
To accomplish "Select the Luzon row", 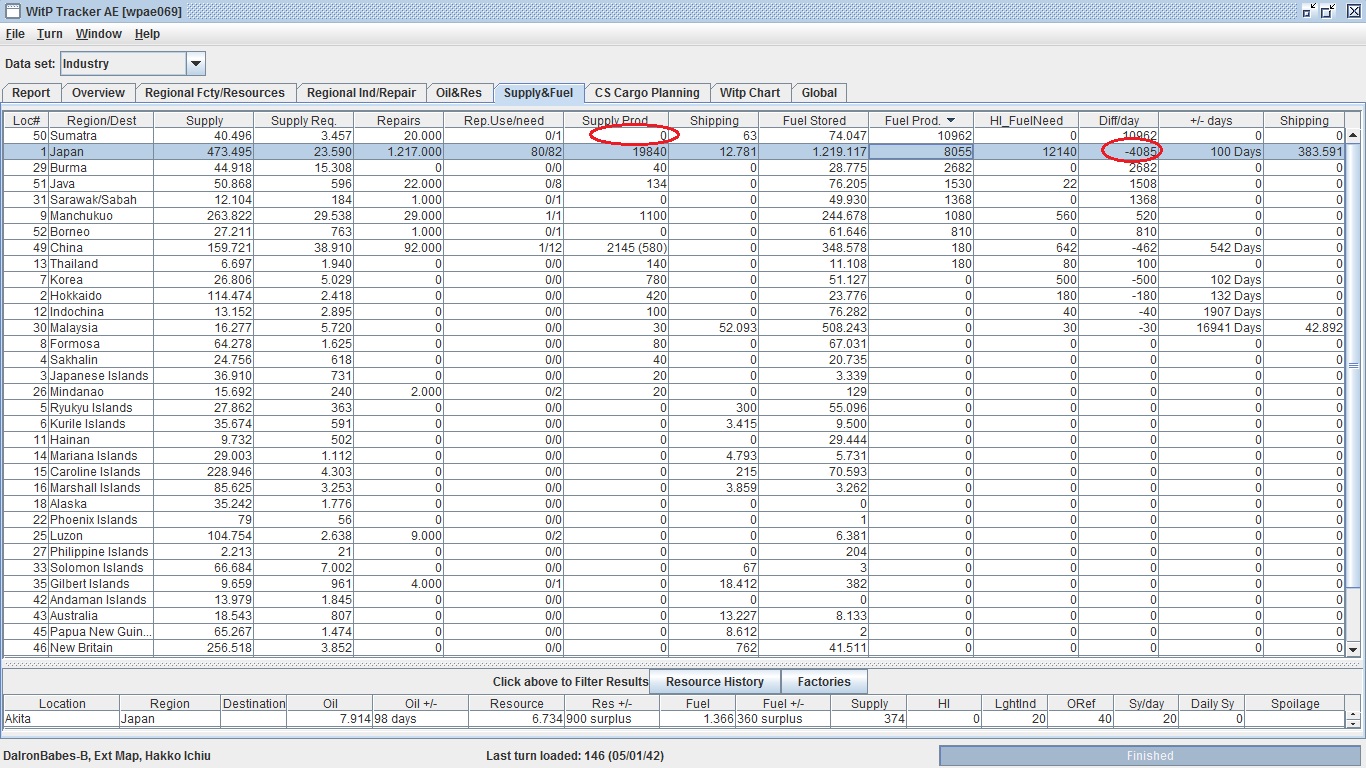I will click(674, 536).
